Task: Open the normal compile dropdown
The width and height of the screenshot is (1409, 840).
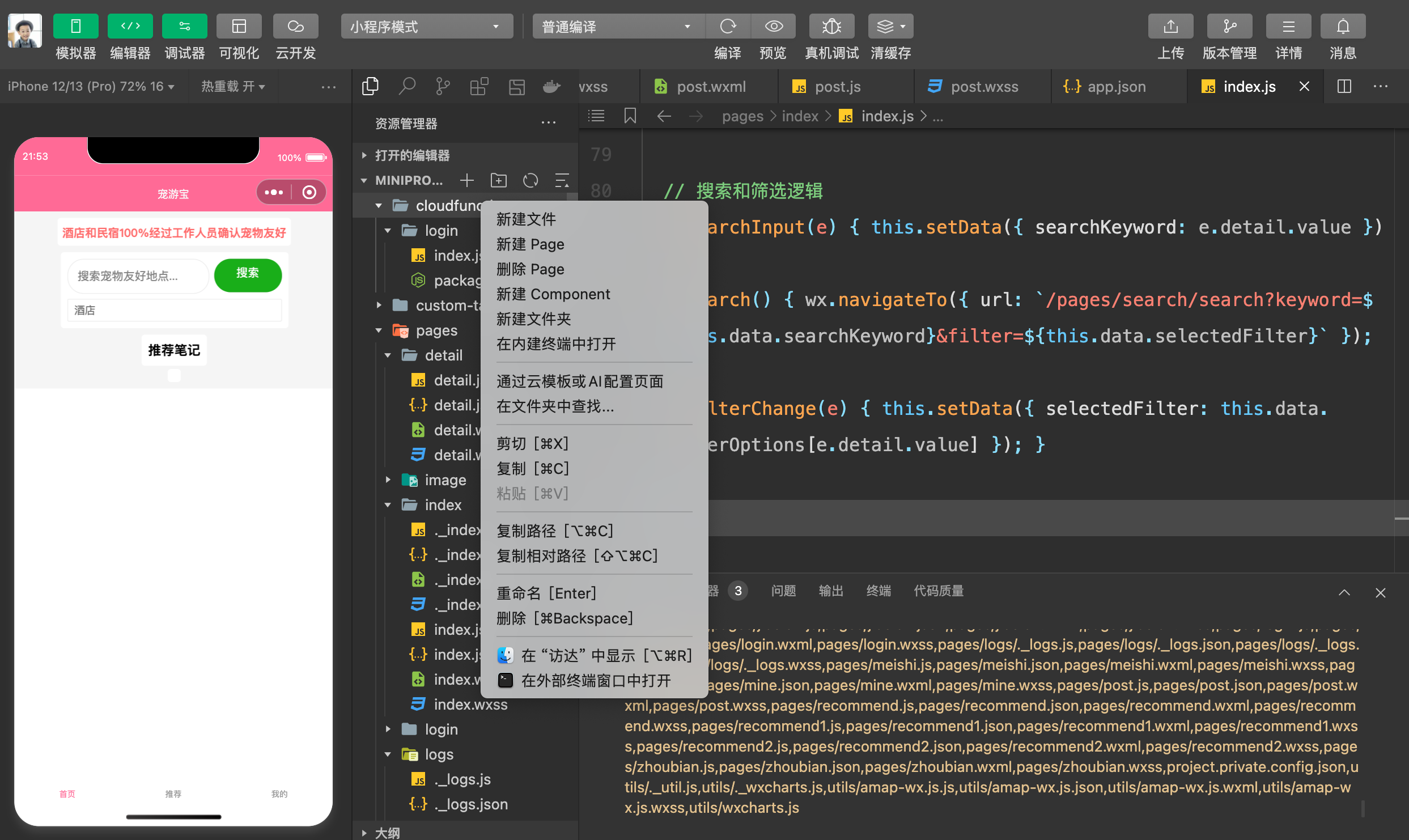Action: [x=618, y=26]
